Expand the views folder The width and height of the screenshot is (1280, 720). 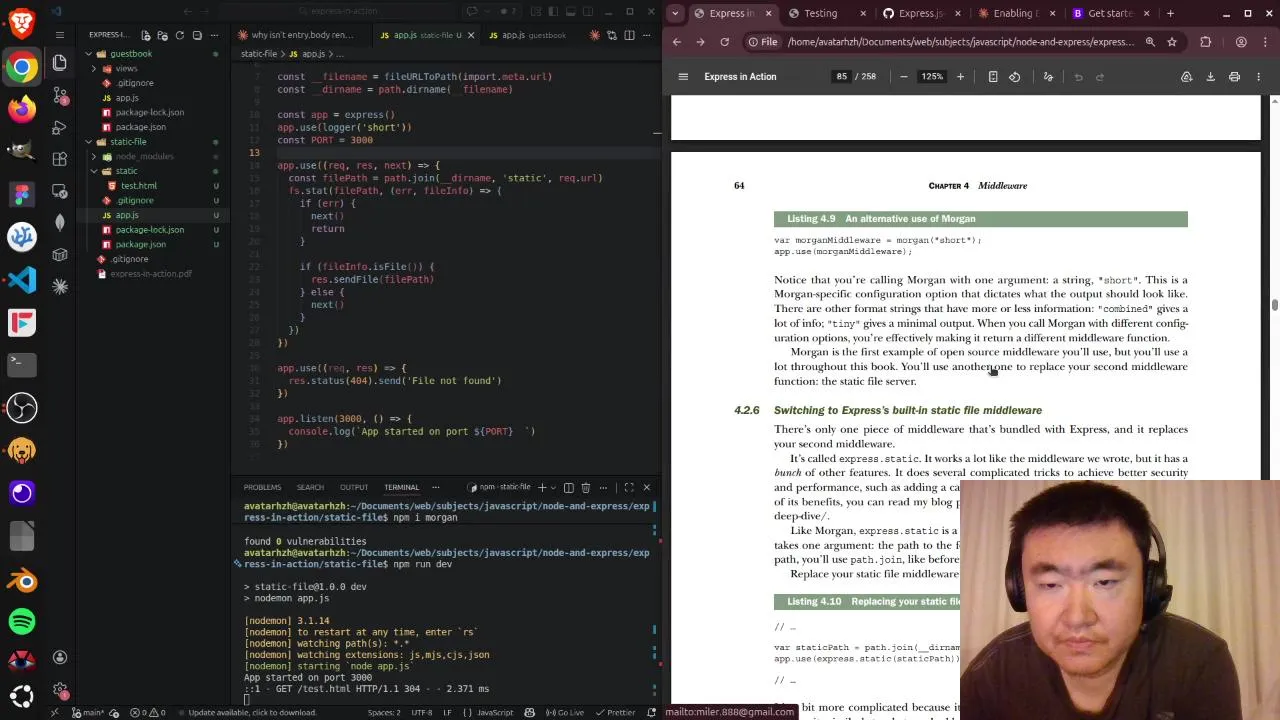click(126, 69)
